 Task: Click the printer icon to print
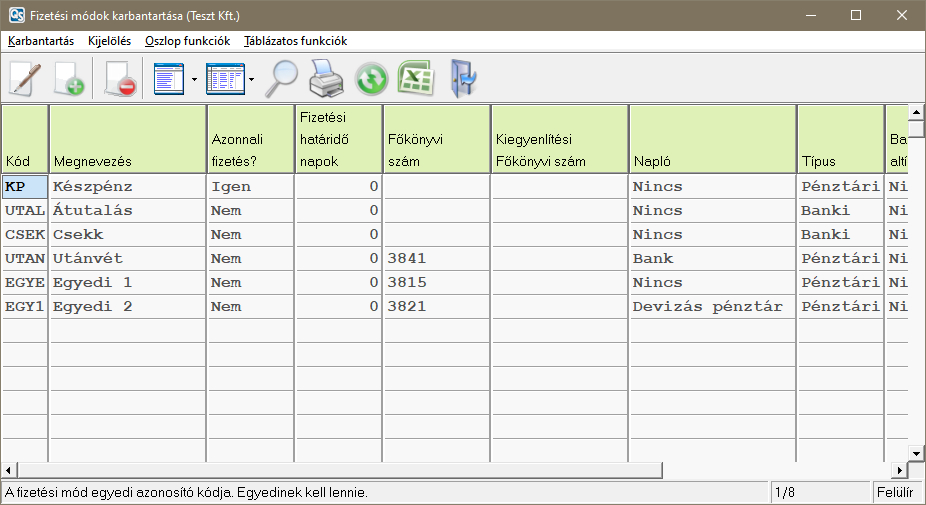[x=326, y=78]
